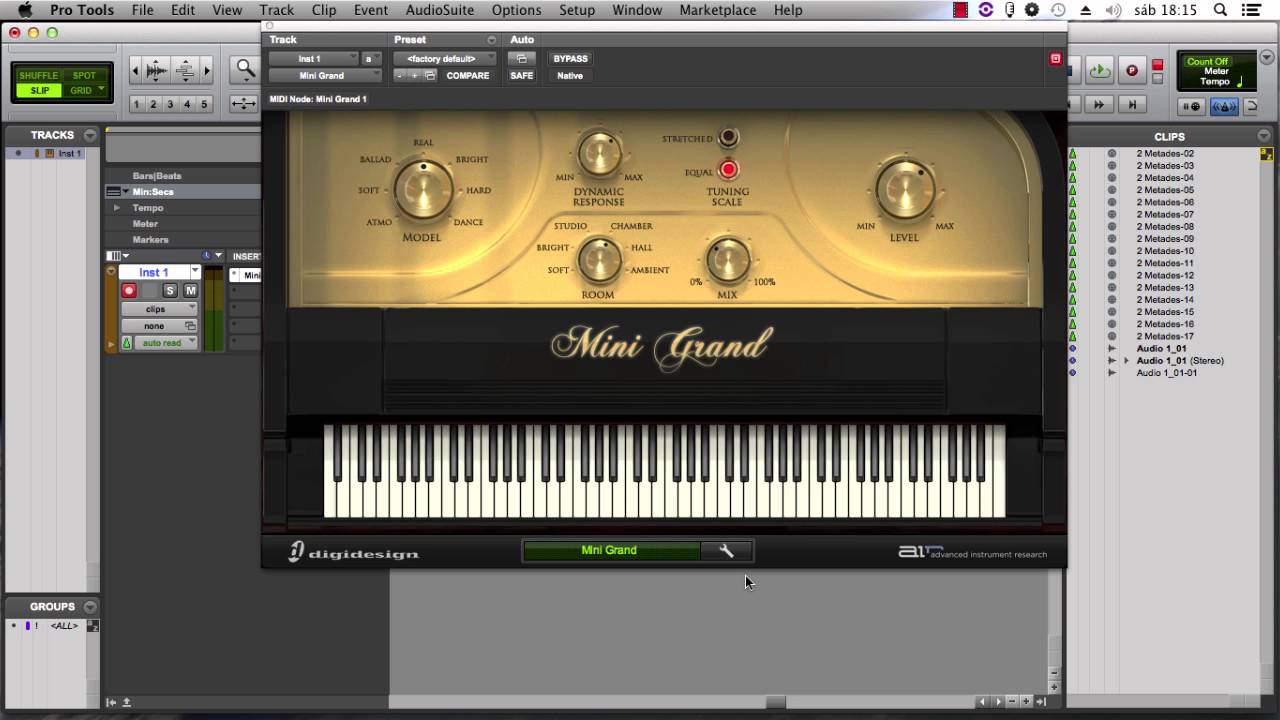
Task: Open the Mini Grand plug-in selector dropdown
Action: (x=325, y=76)
